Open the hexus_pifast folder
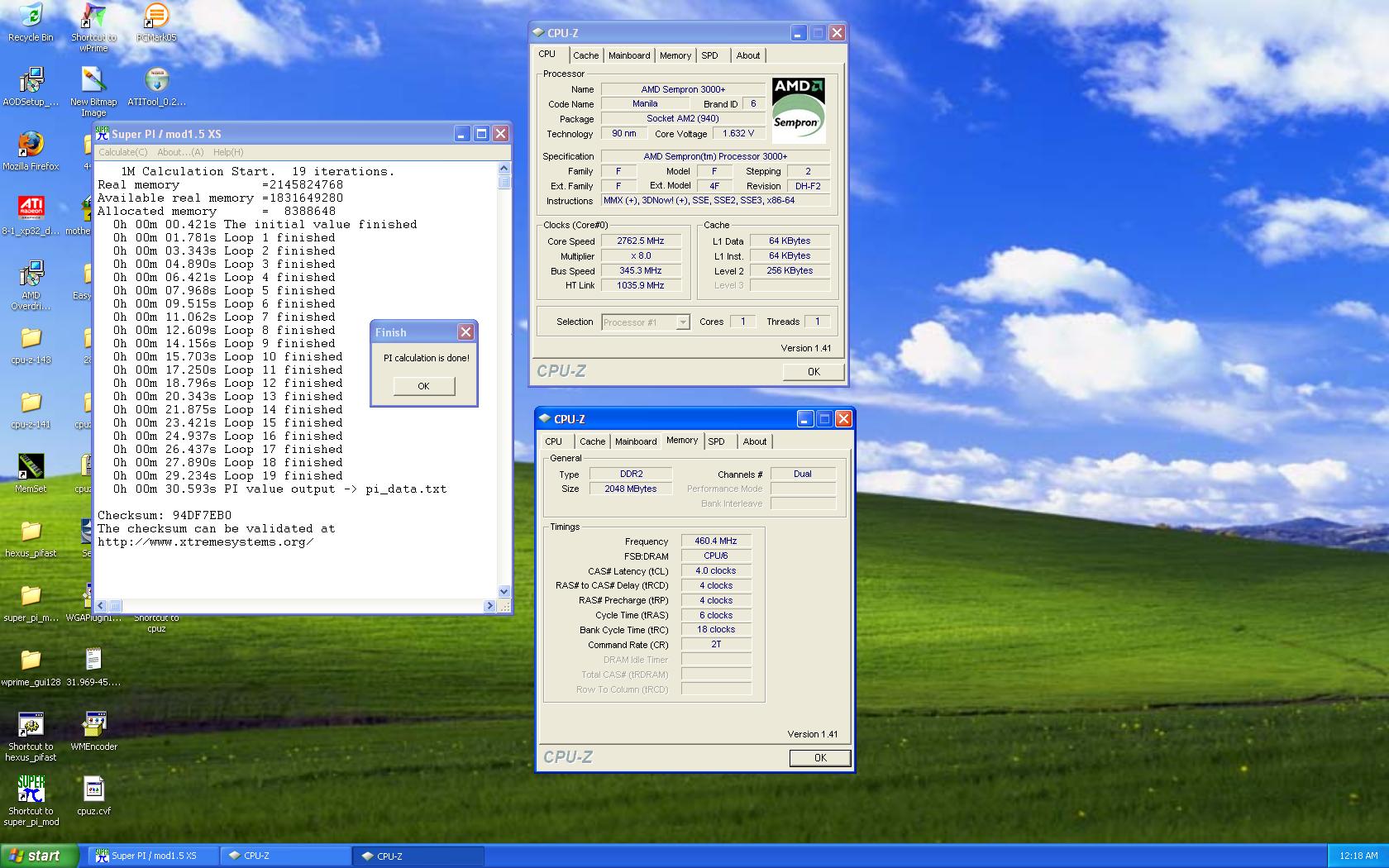The height and width of the screenshot is (868, 1389). tap(31, 538)
